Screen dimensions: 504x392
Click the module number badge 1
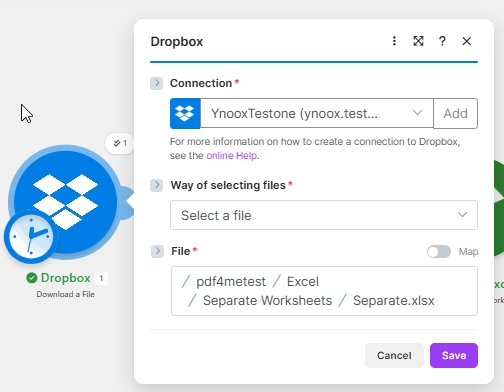point(101,278)
